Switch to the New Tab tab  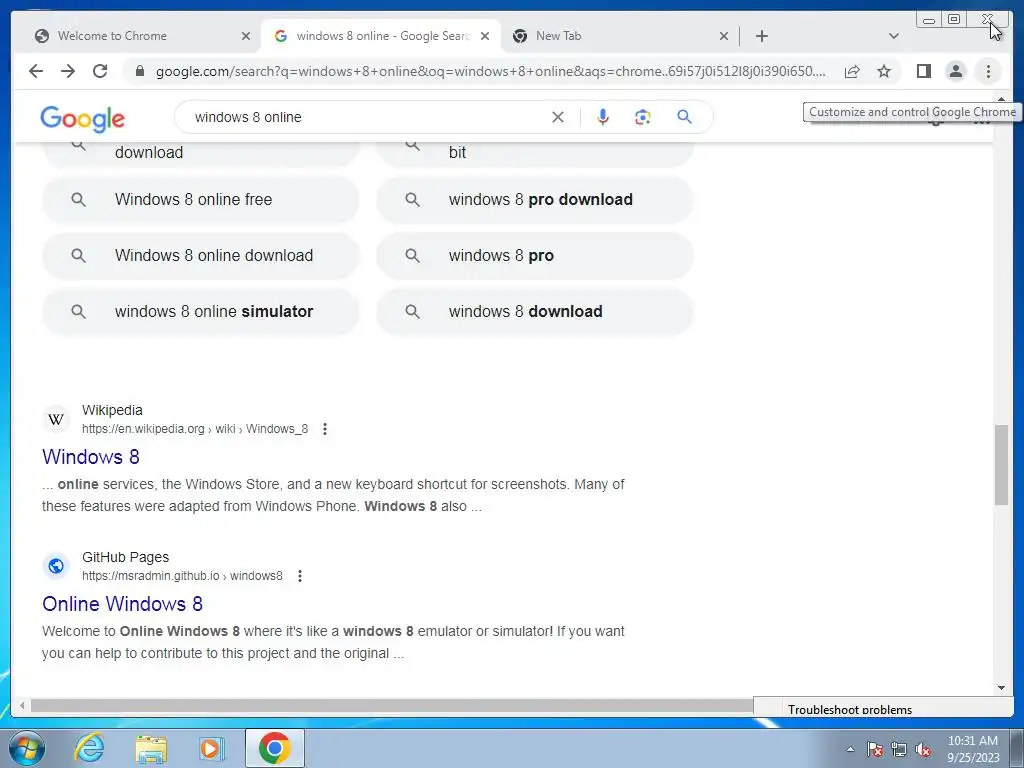point(558,36)
